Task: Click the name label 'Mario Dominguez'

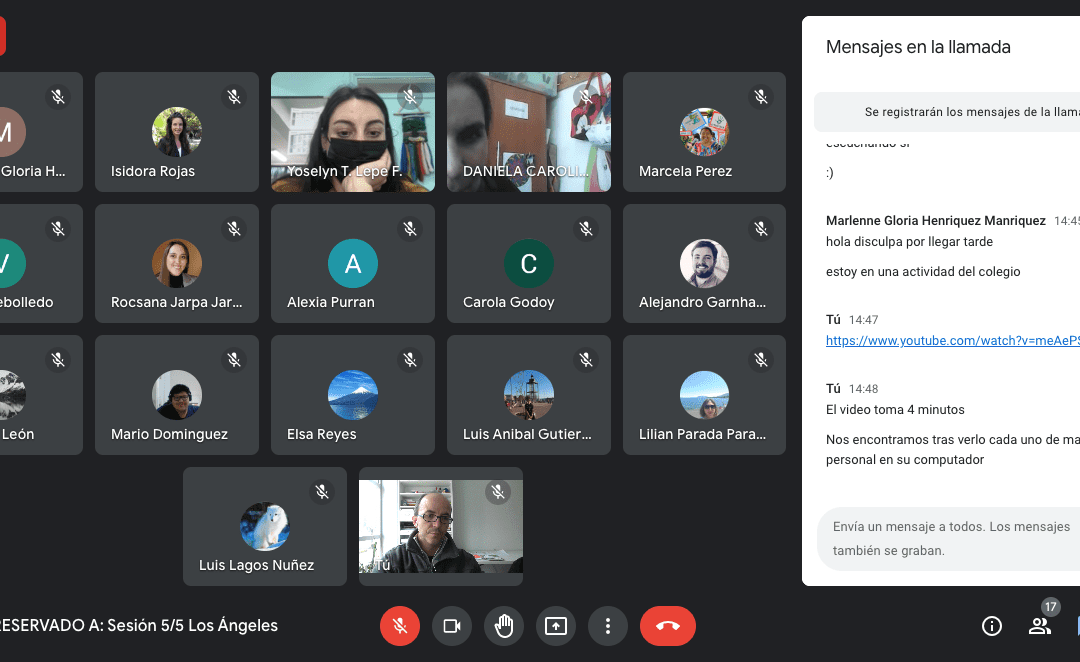Action: coord(169,434)
